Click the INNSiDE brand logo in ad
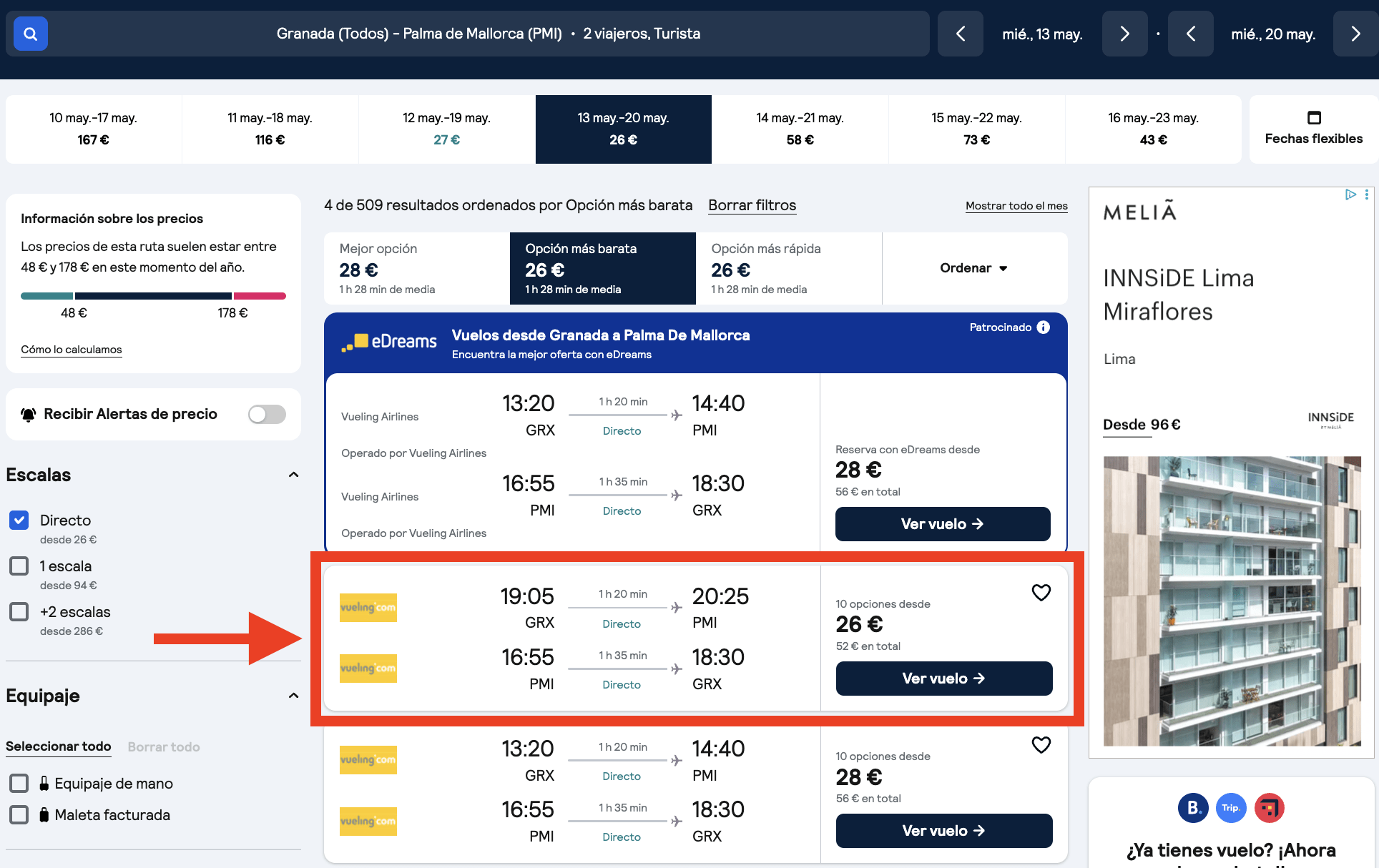Viewport: 1379px width, 868px height. tap(1331, 419)
